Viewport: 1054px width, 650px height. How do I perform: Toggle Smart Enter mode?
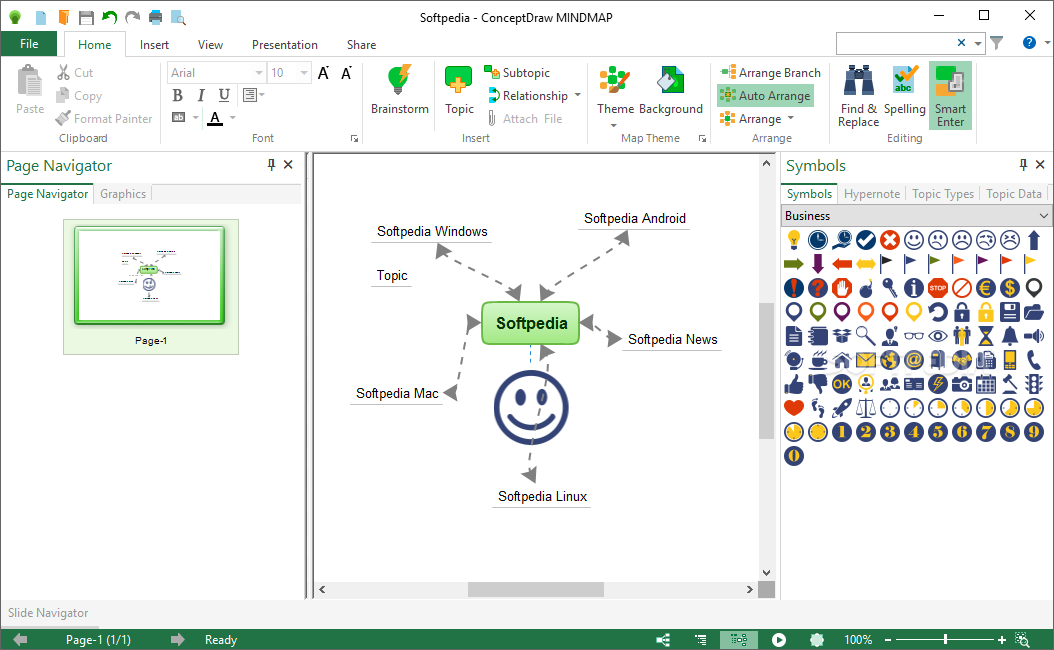pos(950,95)
